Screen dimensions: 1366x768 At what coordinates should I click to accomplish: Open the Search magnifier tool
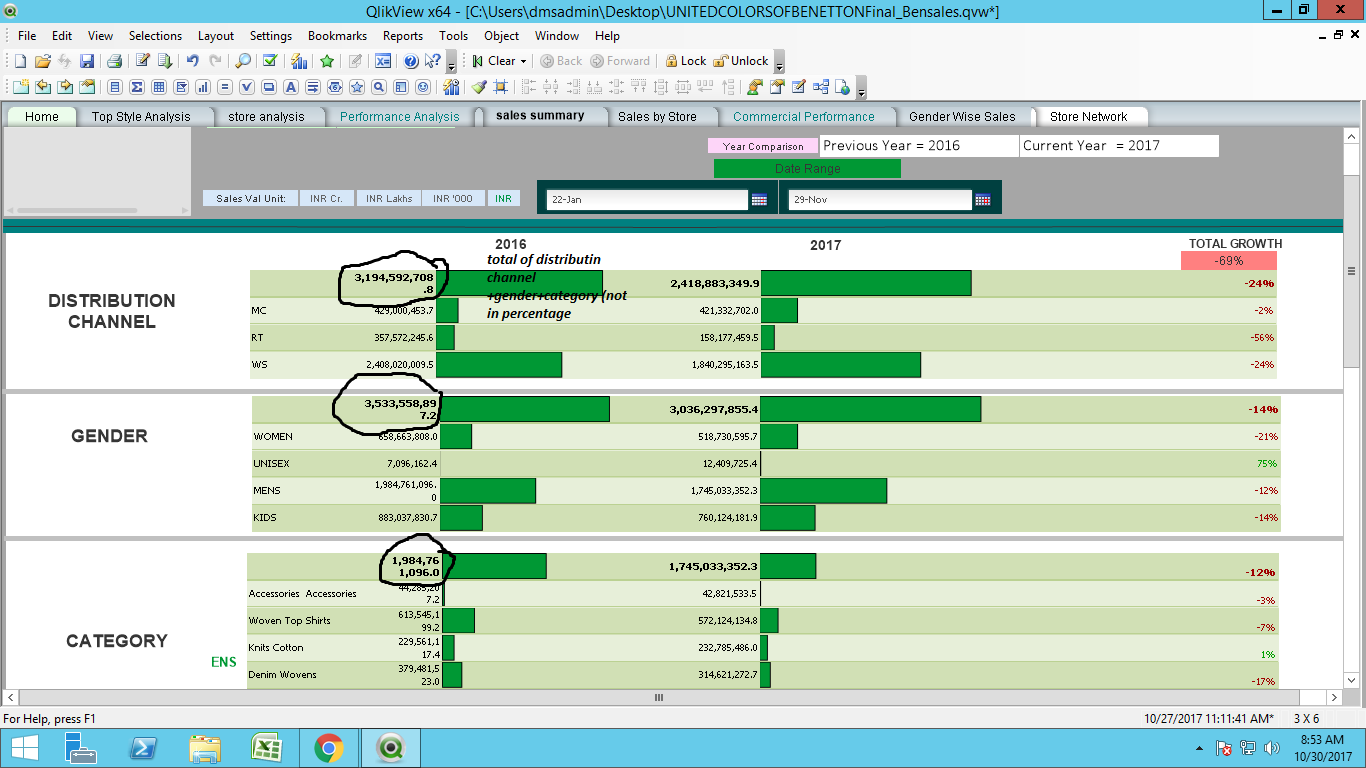(x=243, y=61)
